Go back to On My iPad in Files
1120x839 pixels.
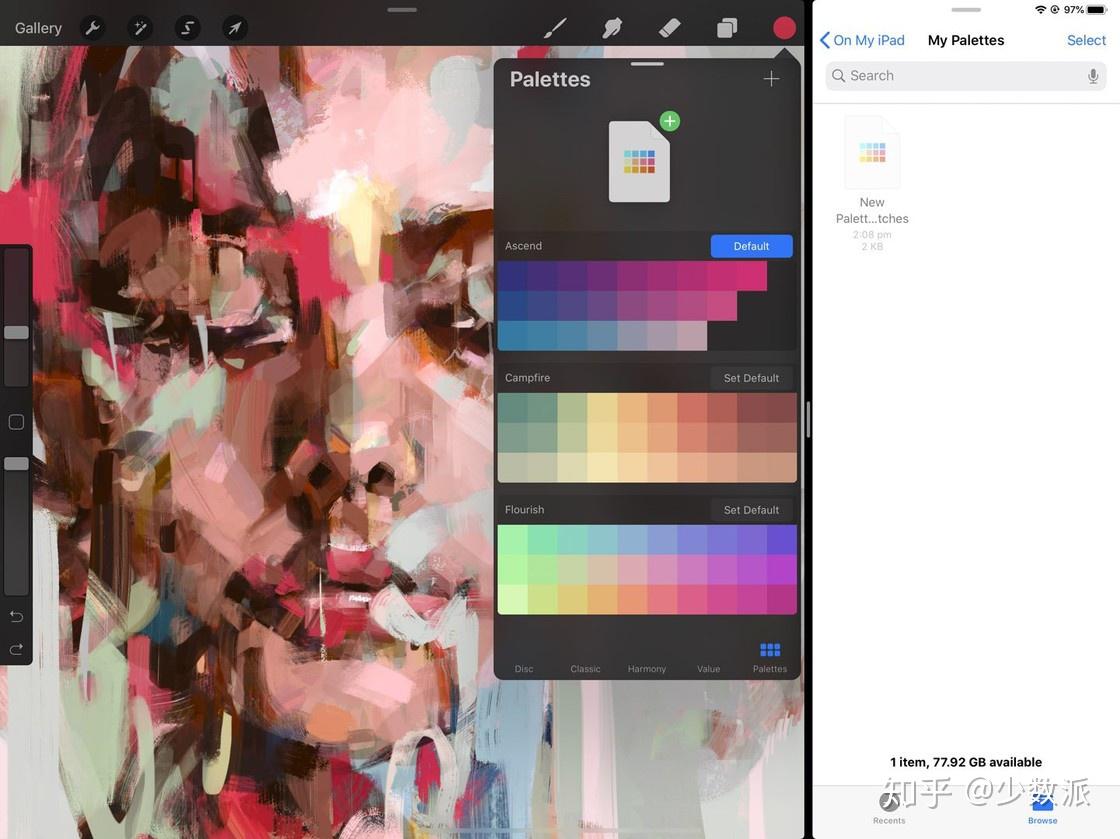point(862,40)
